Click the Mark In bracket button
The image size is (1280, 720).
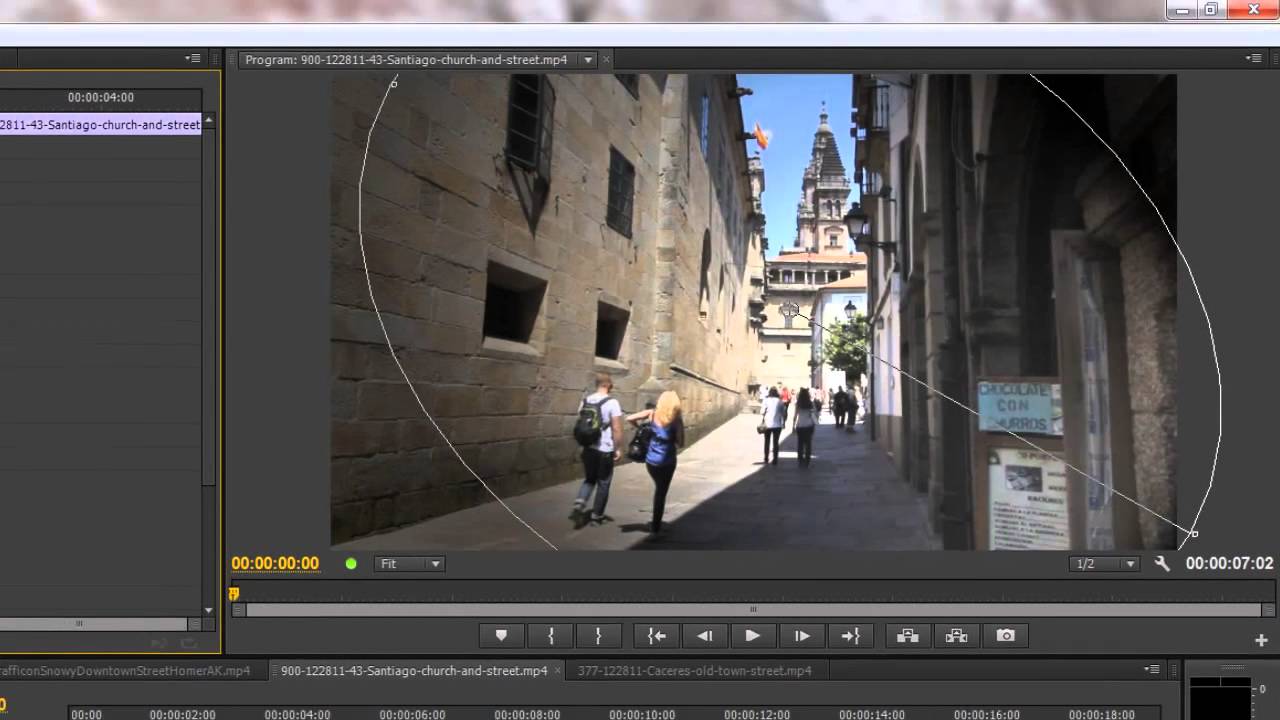point(550,636)
